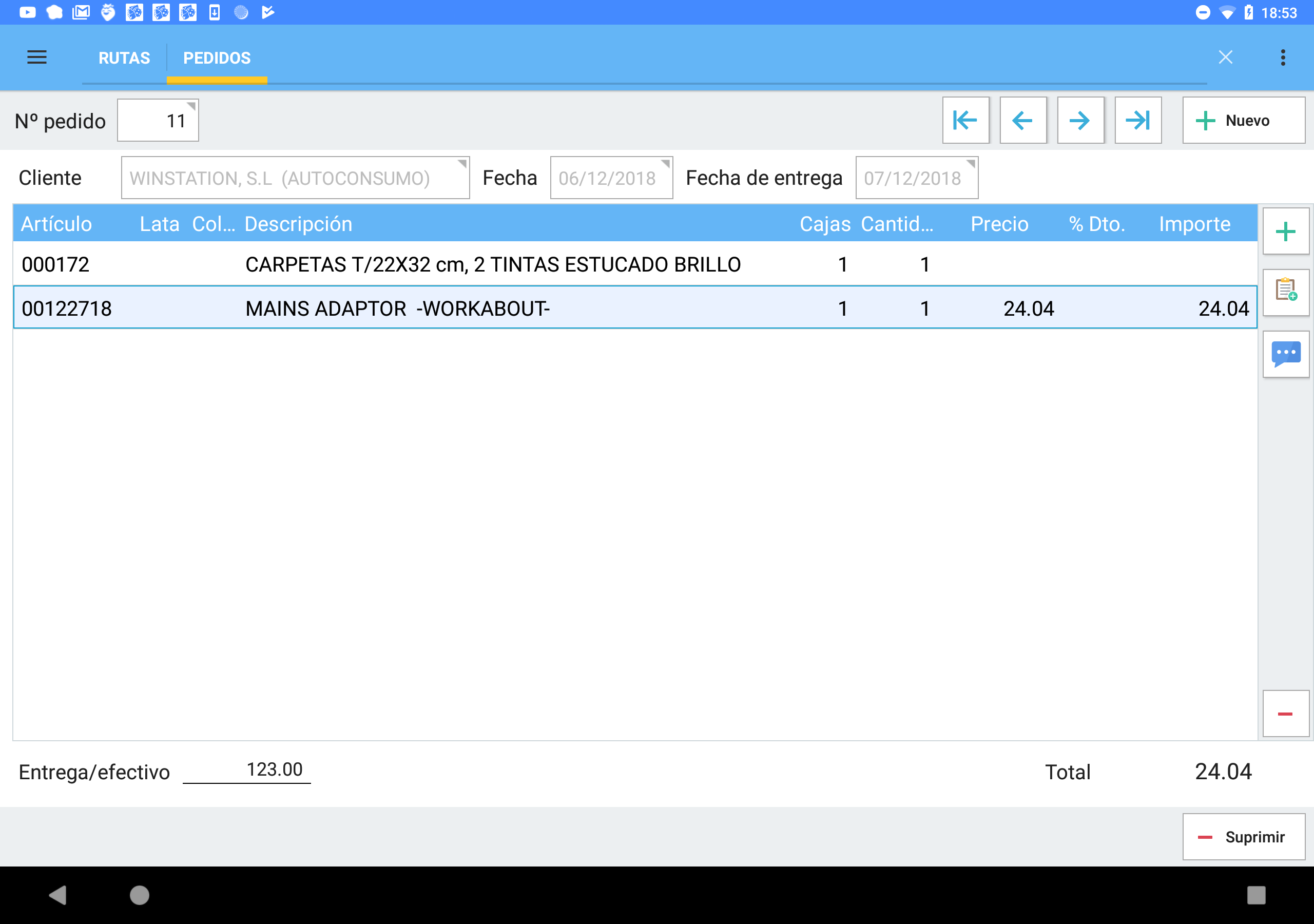Open the Fecha date picker
This screenshot has height=924, width=1314.
click(x=611, y=178)
